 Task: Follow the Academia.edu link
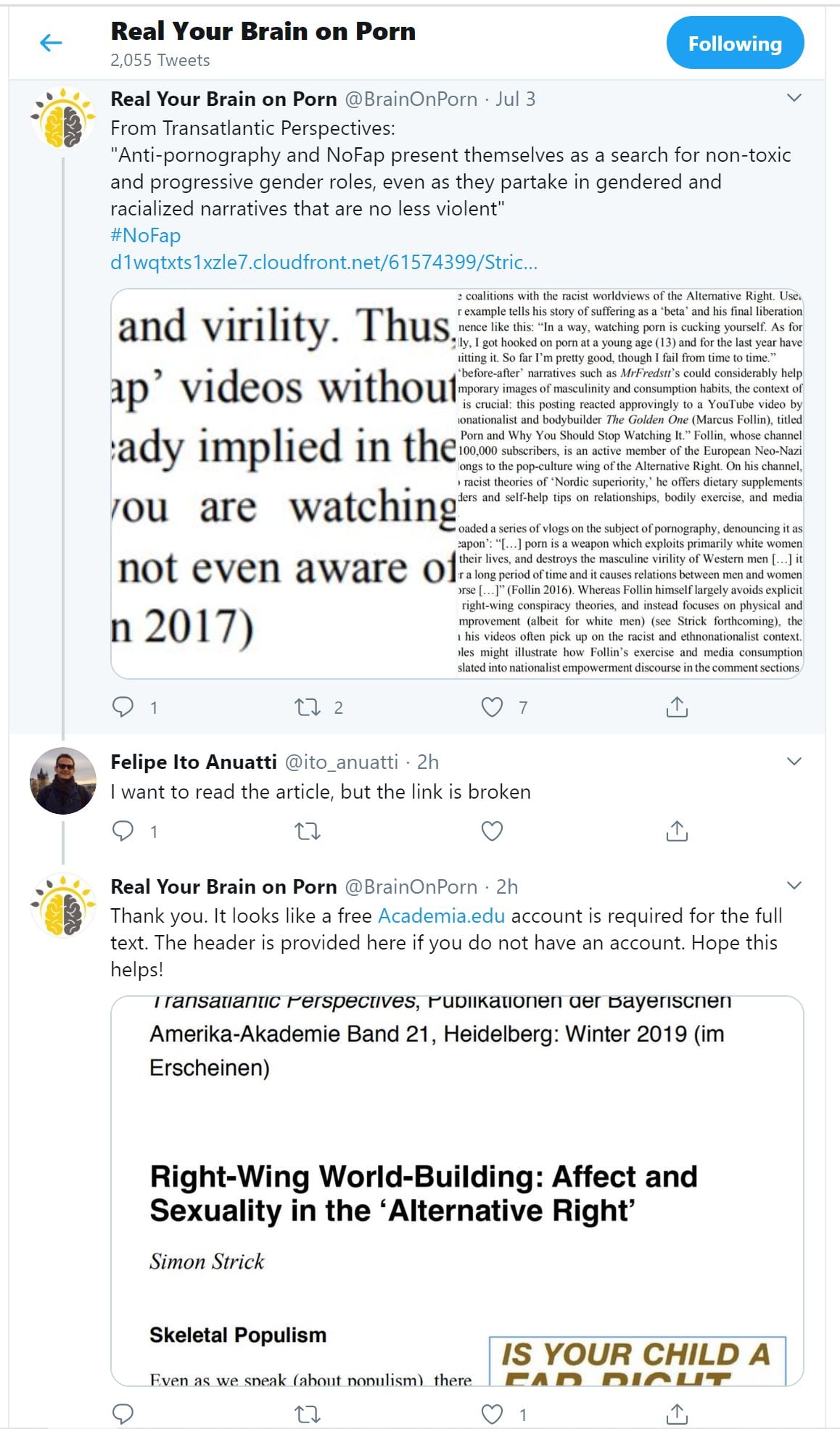tap(441, 915)
